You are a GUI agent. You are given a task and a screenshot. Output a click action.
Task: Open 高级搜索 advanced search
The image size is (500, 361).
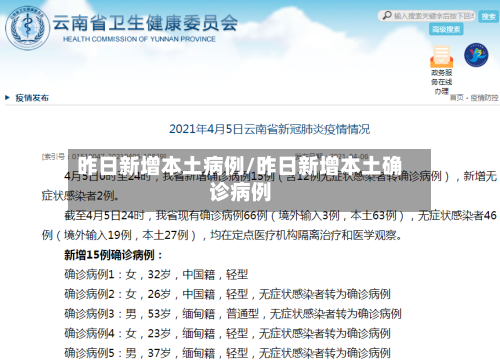tap(446, 29)
